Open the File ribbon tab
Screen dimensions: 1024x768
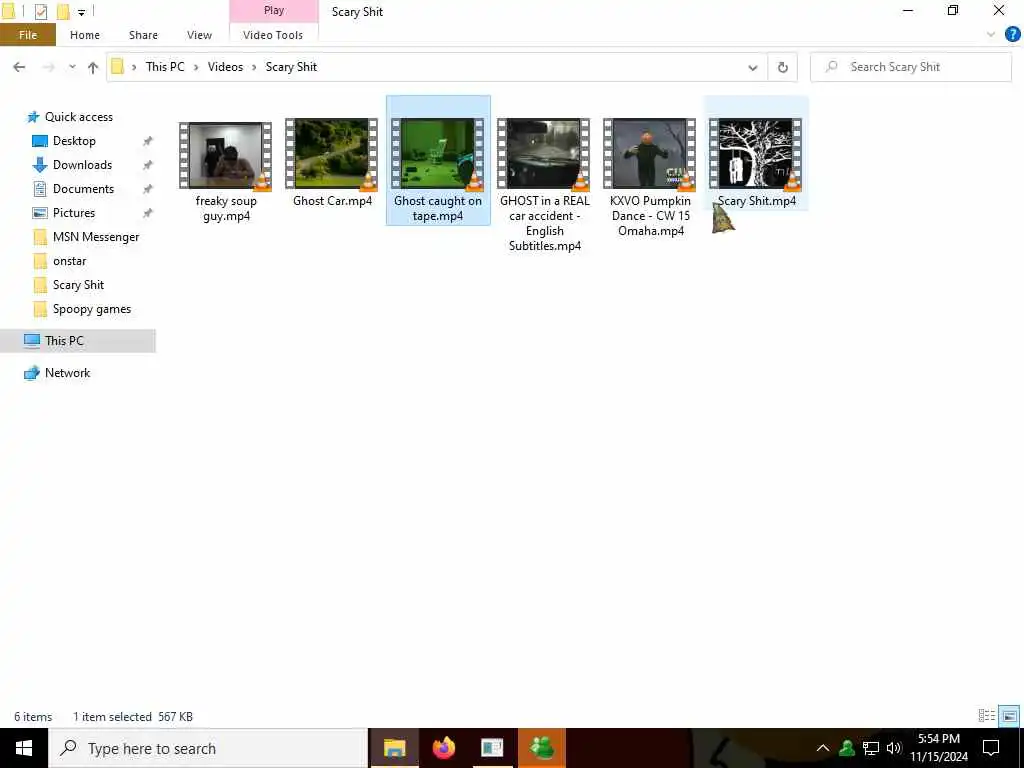pyautogui.click(x=27, y=35)
